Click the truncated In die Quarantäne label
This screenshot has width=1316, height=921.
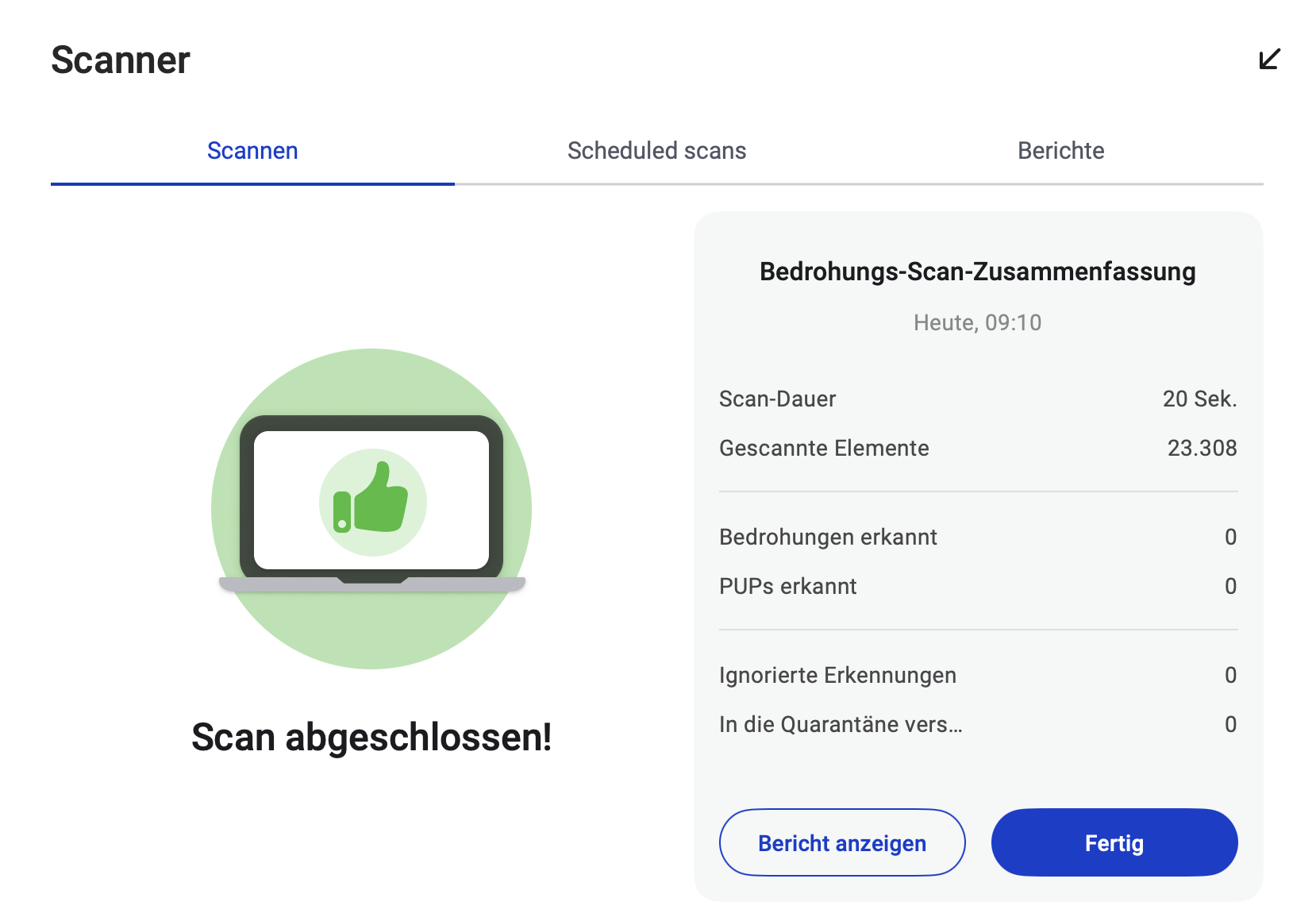pyautogui.click(x=841, y=724)
